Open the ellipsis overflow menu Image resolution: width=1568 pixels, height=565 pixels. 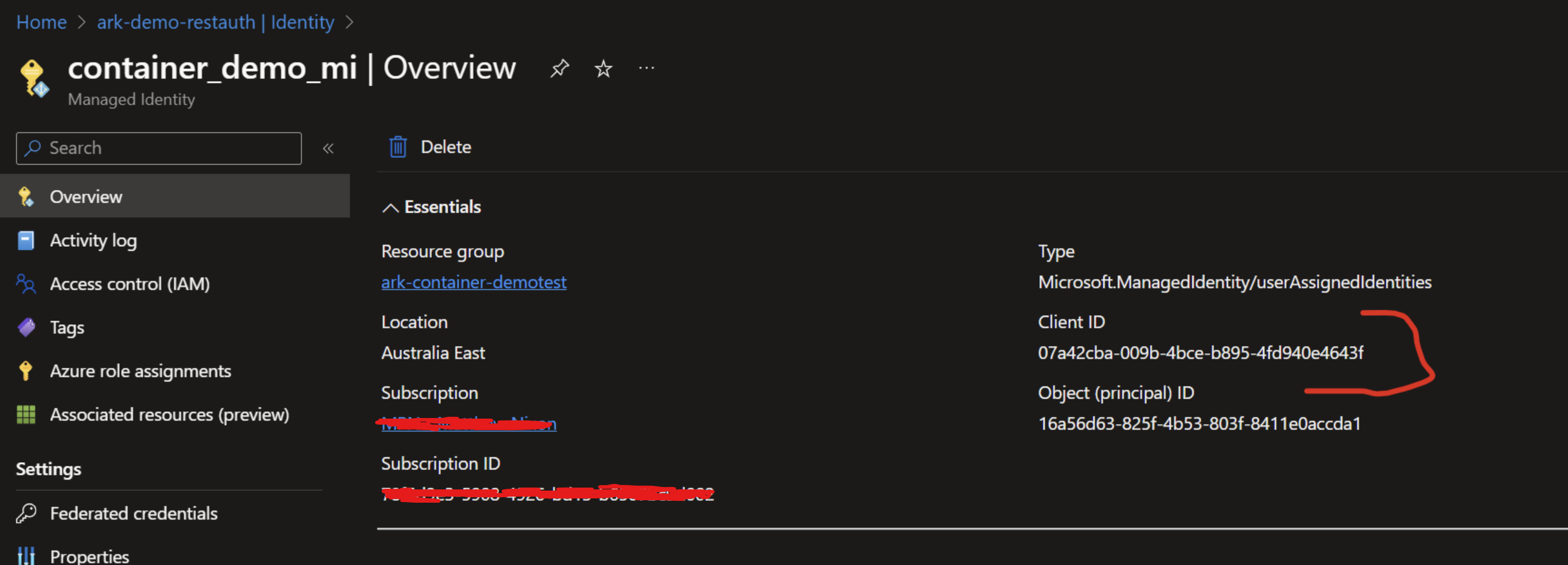[647, 68]
